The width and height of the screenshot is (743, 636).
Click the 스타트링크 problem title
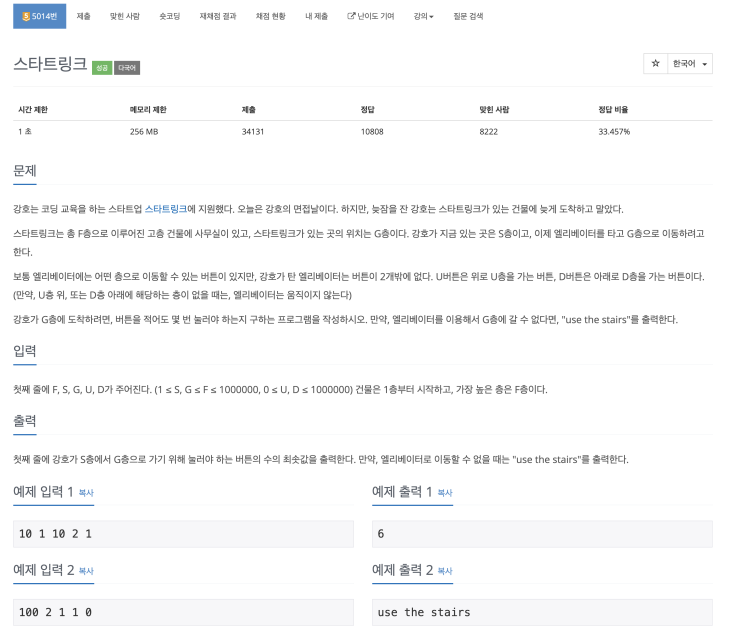(x=50, y=64)
